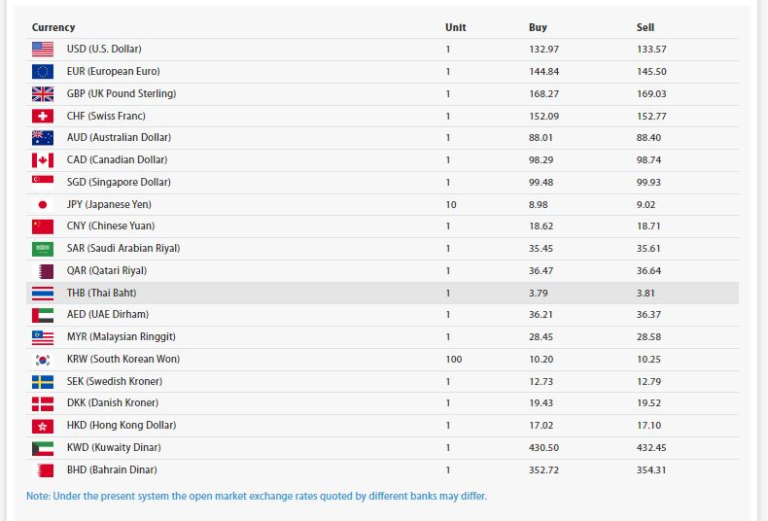
Task: Click the Saudi Arabian Riyal flag
Action: pyautogui.click(x=42, y=248)
